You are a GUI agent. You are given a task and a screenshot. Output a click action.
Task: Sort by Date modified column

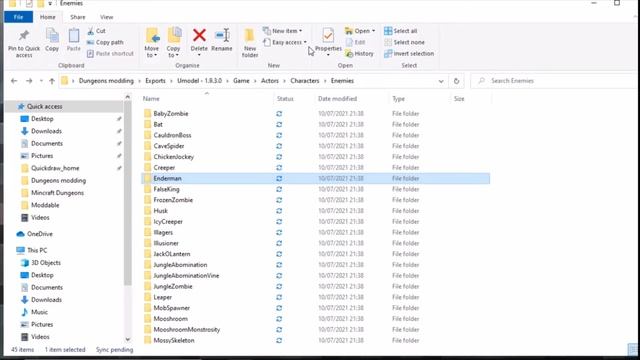click(x=338, y=99)
